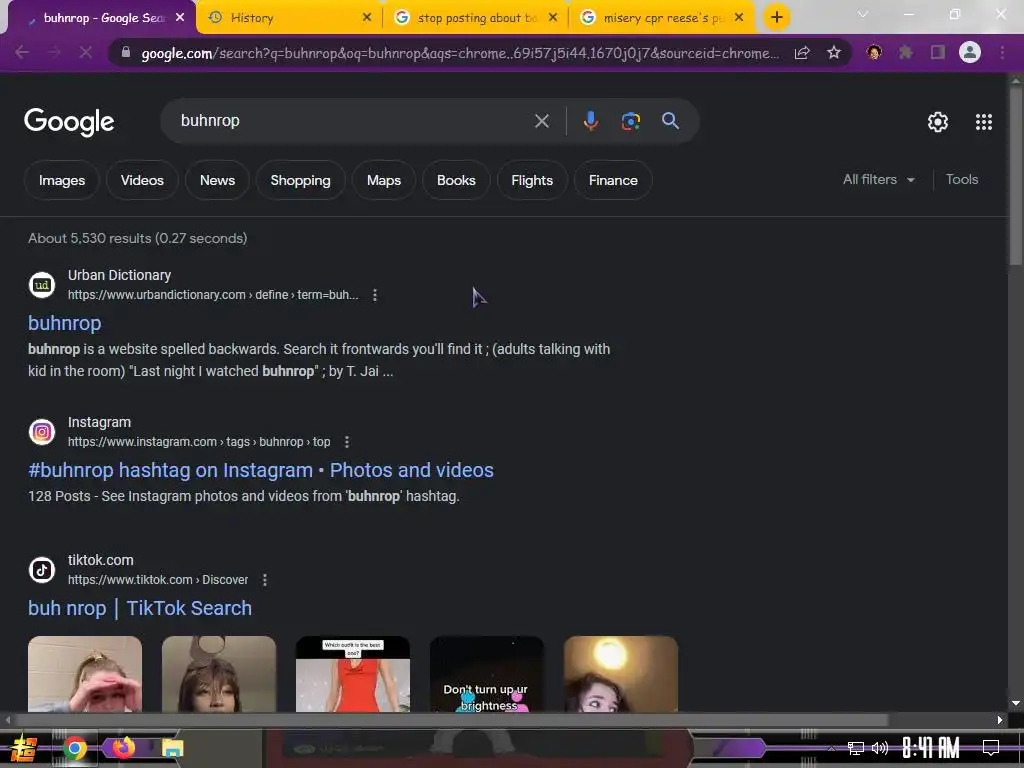Image resolution: width=1024 pixels, height=768 pixels.
Task: Switch to the 'stop posting about' tab
Action: (x=476, y=18)
